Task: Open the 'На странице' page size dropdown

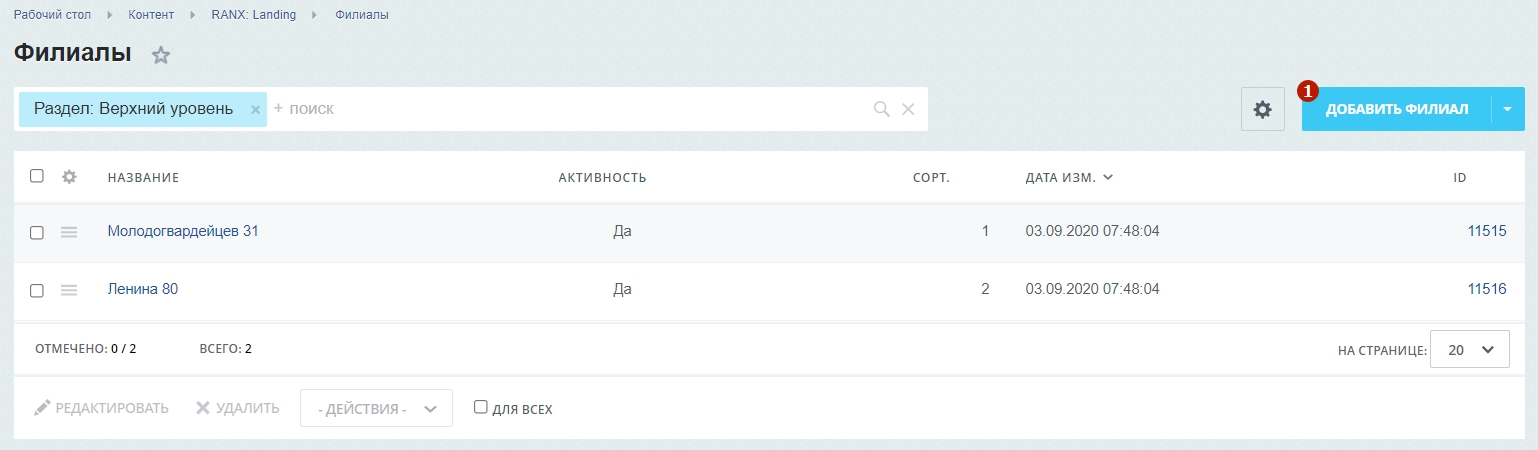Action: point(1470,350)
